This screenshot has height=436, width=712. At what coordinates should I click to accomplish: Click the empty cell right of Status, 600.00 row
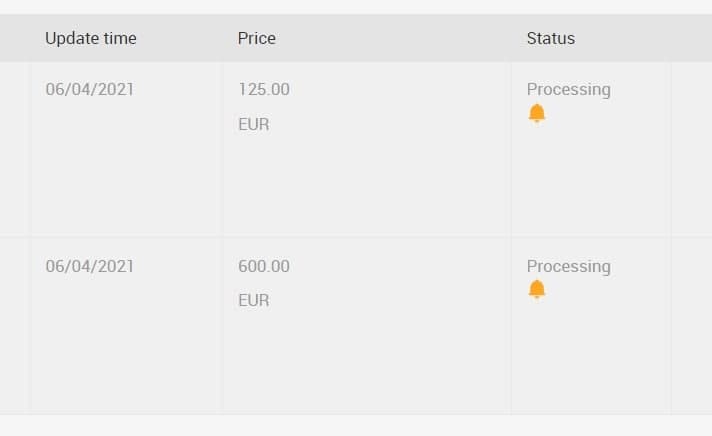(691, 325)
